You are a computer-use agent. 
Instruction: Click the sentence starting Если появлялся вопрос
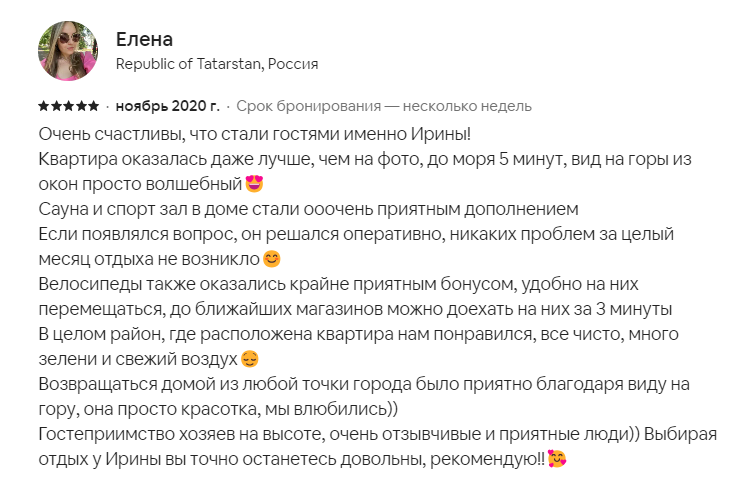coord(356,247)
